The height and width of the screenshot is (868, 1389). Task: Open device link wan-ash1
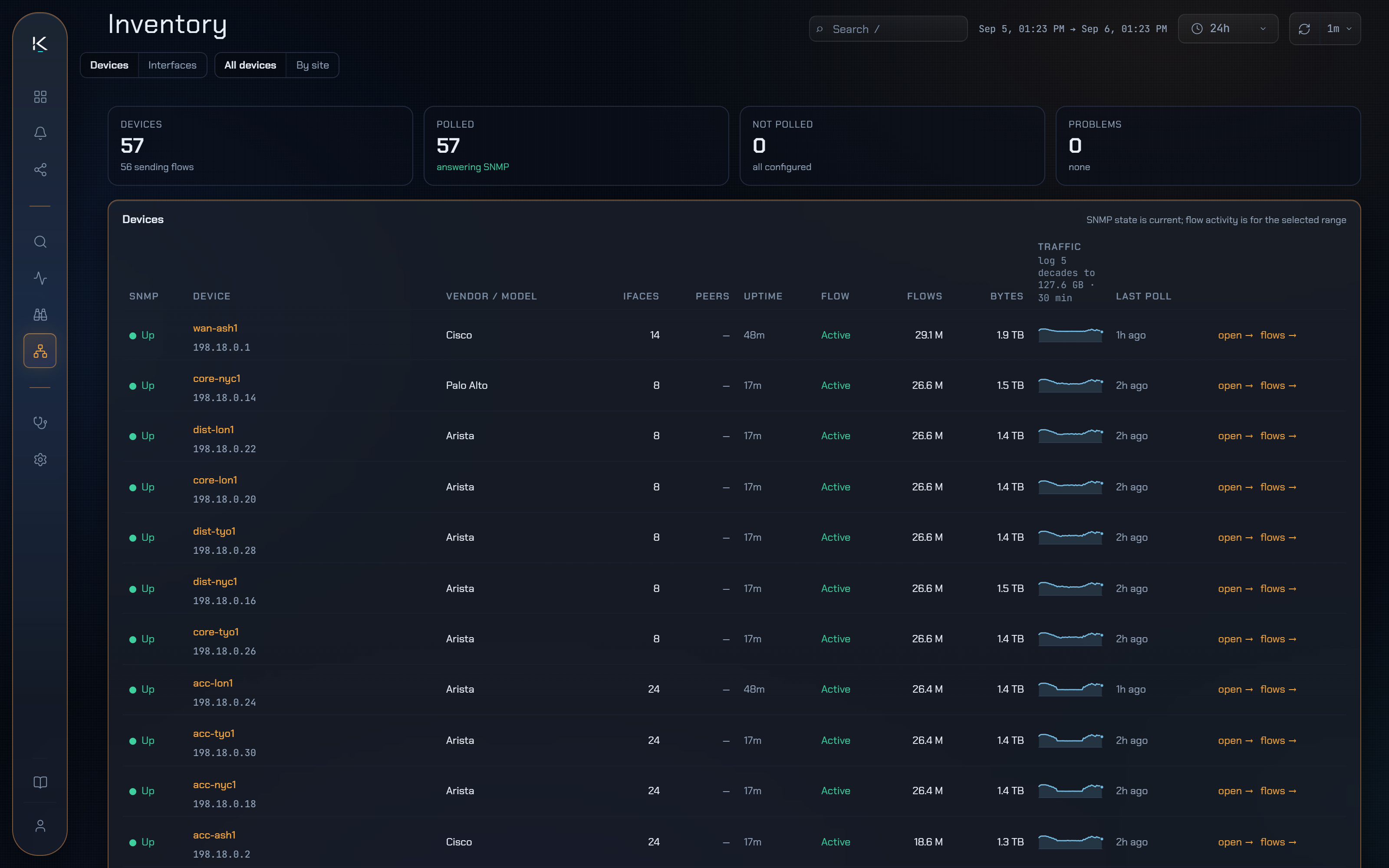(x=215, y=328)
